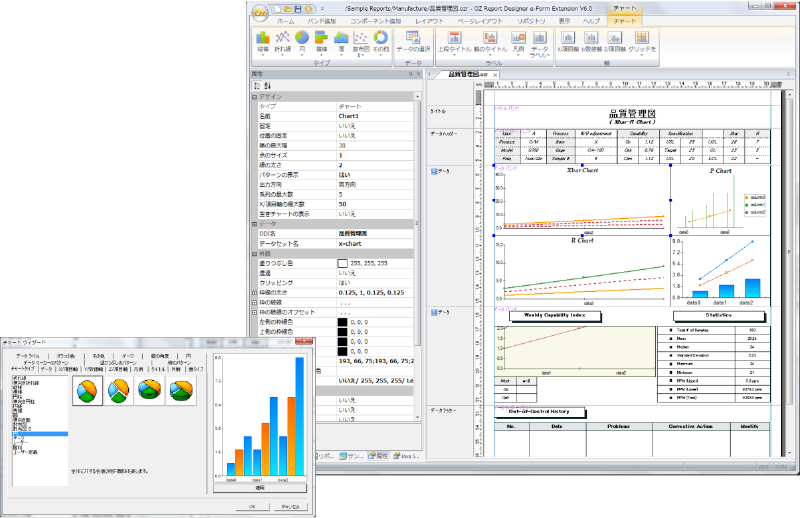
Task: Click キャンセル in the chart wizard dialog
Action: (290, 506)
